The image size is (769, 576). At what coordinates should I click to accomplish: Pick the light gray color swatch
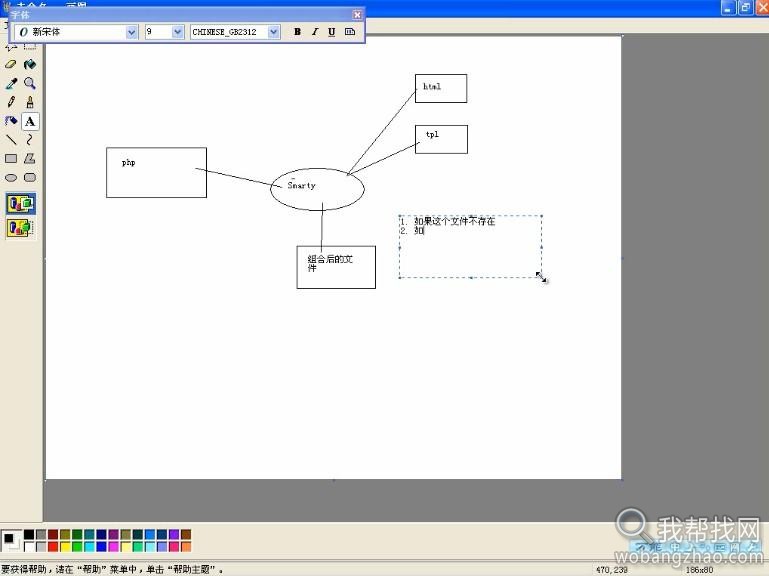tap(41, 547)
